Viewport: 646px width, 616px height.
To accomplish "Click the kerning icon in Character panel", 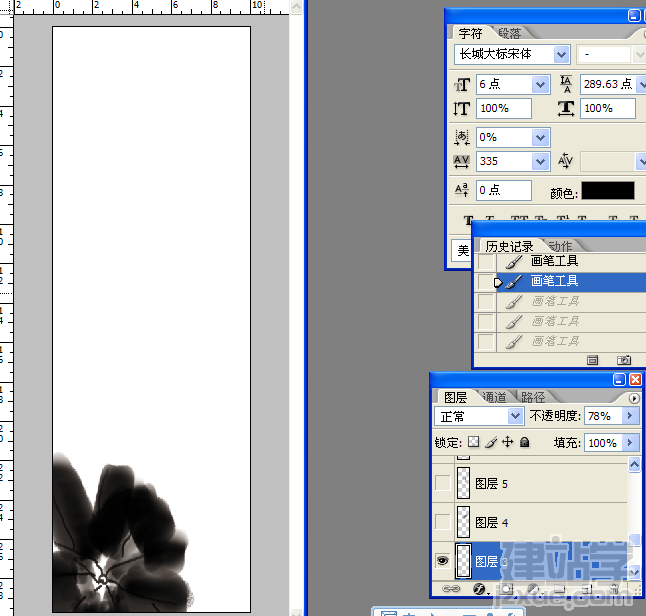I will [x=566, y=161].
